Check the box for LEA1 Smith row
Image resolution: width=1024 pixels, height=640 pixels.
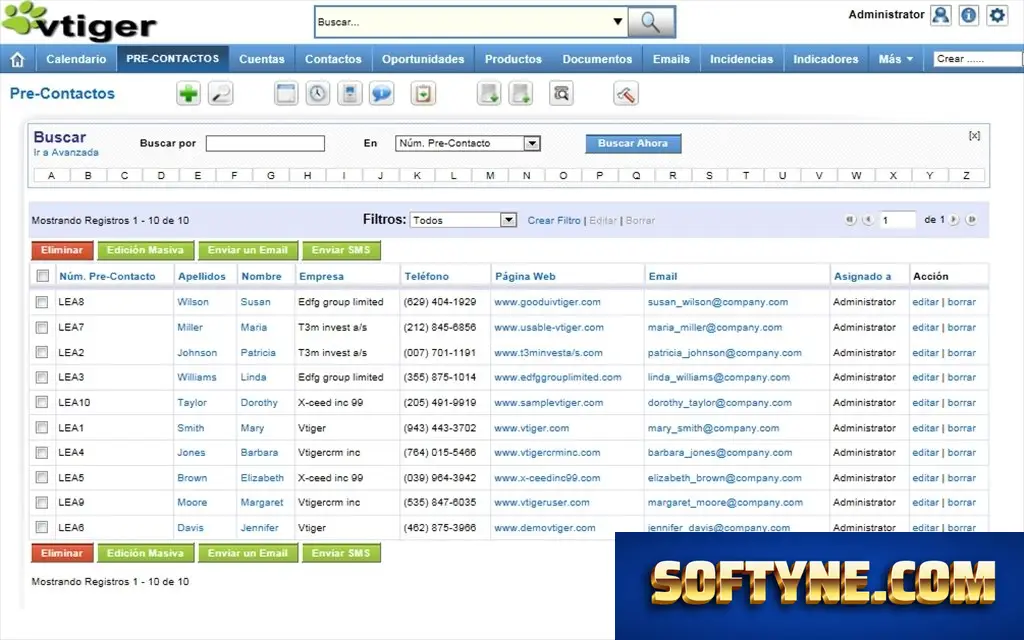coord(42,427)
